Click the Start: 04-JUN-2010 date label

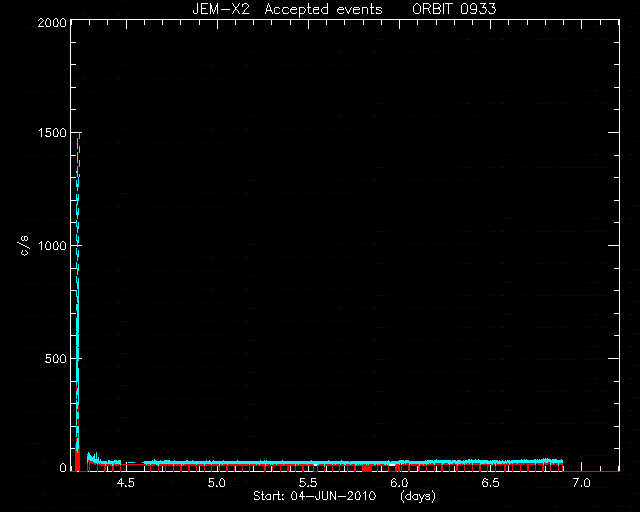(x=314, y=496)
